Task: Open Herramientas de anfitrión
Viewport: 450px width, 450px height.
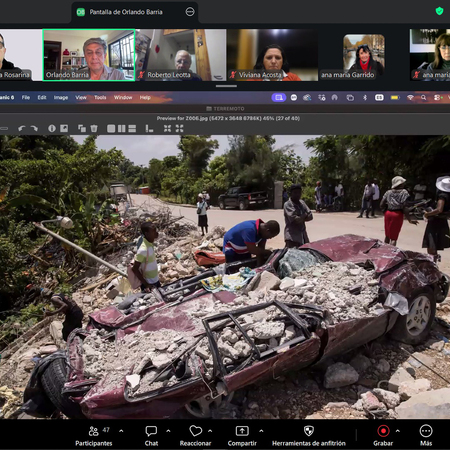Action: coord(309,436)
